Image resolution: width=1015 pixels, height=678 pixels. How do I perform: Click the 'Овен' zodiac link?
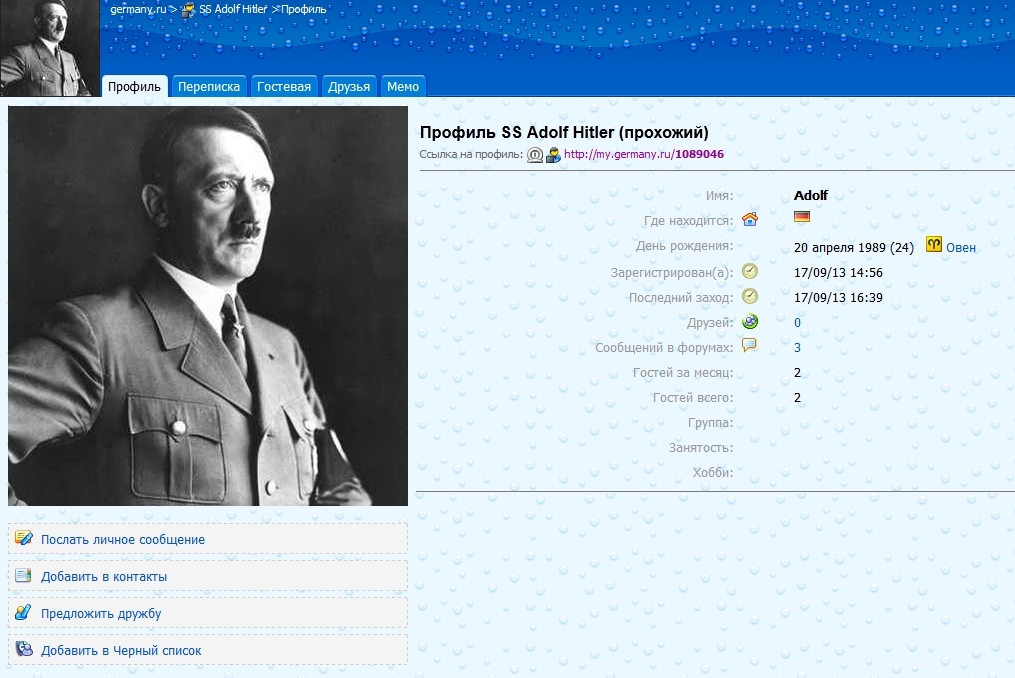click(961, 247)
